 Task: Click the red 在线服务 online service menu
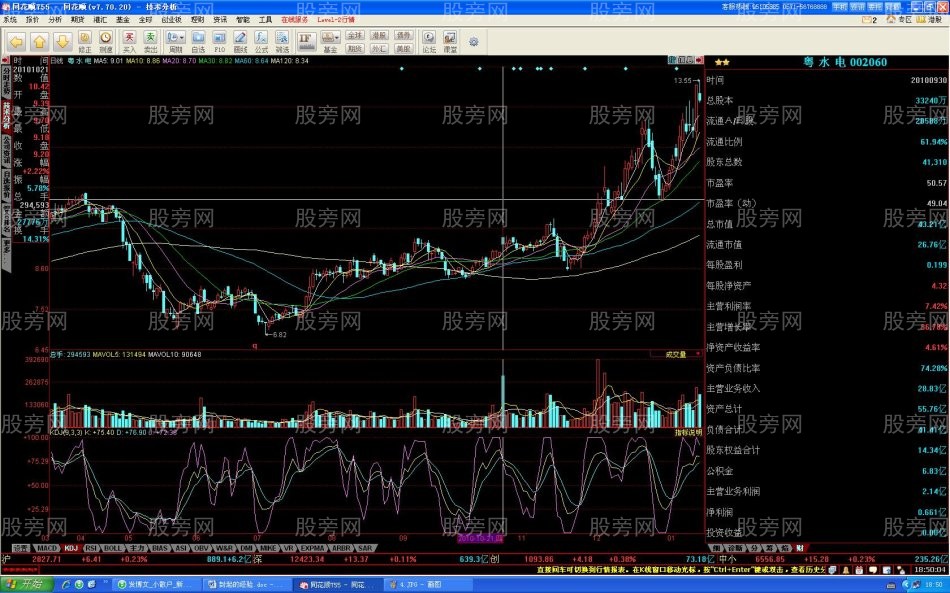pos(294,20)
